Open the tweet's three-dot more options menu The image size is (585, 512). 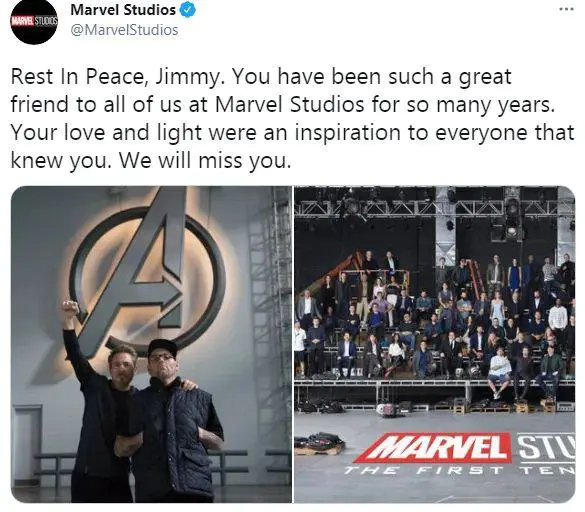566,10
